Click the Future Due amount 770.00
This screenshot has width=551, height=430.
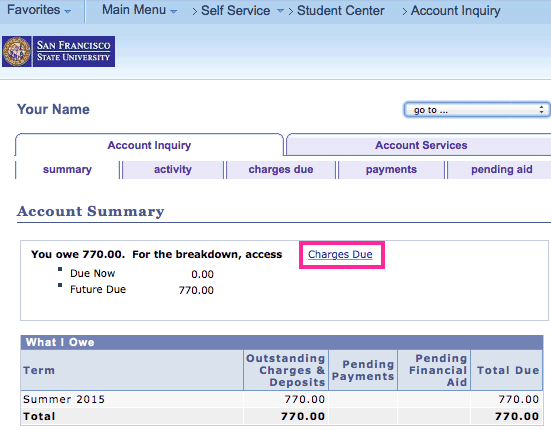[196, 290]
